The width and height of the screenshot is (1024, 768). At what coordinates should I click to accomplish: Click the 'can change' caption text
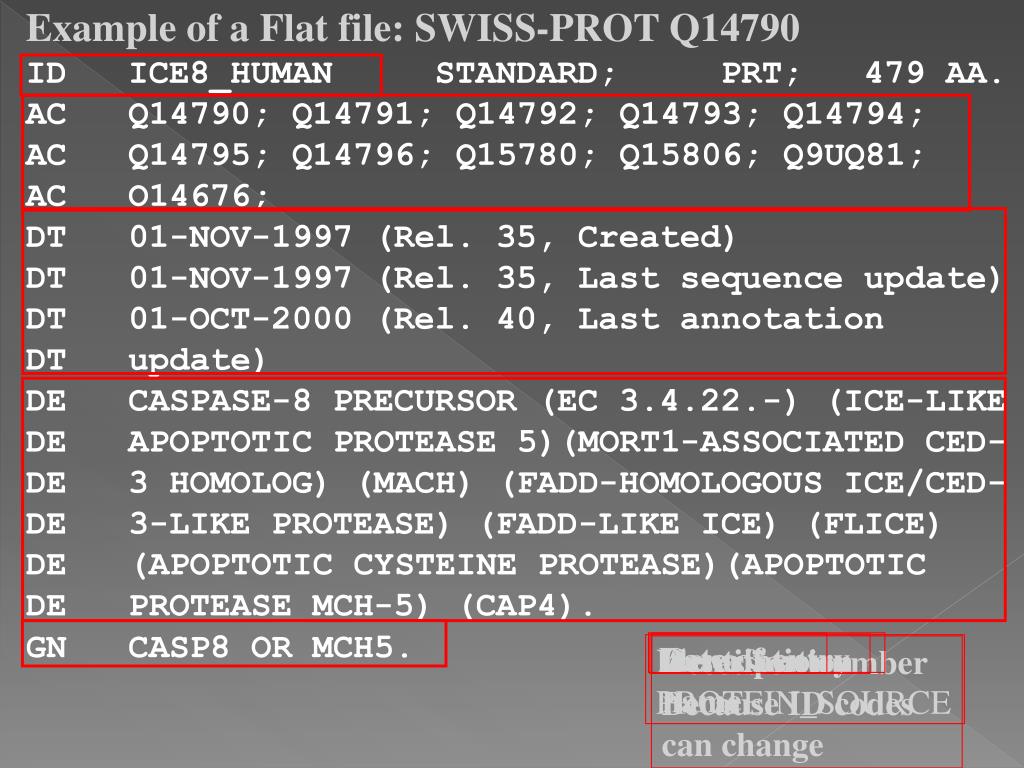742,745
